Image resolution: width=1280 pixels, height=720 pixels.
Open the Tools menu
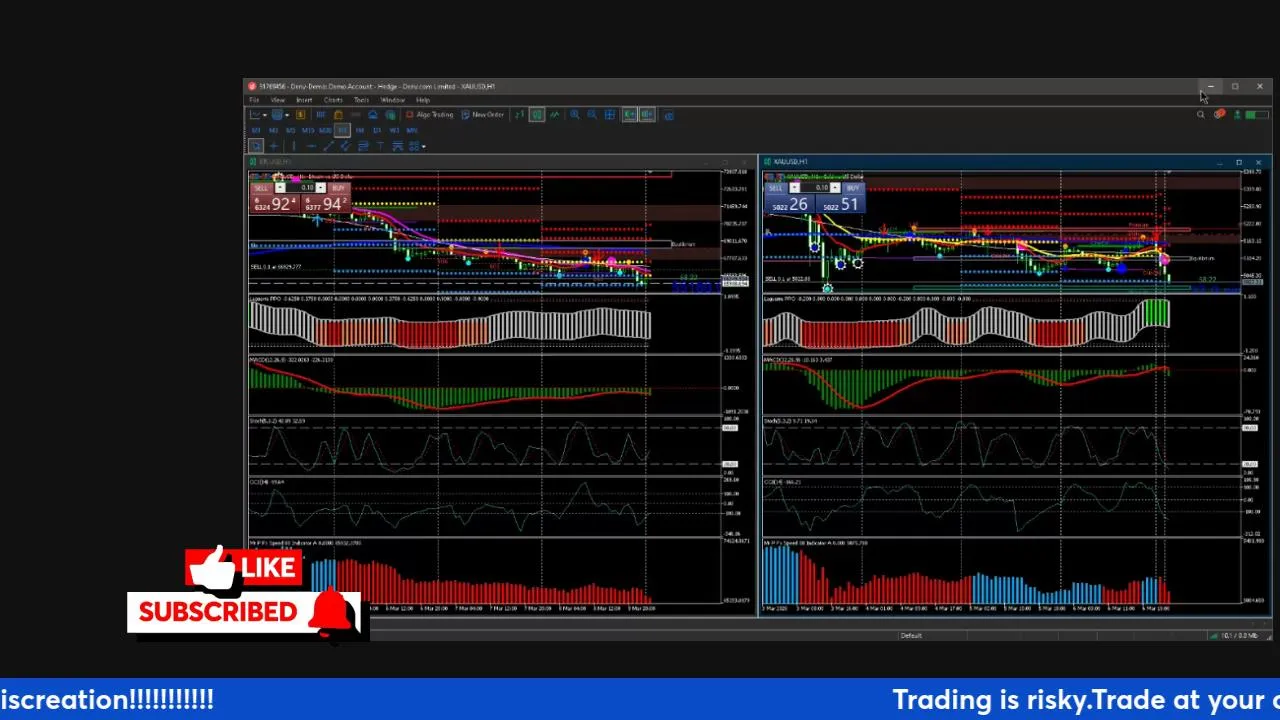[361, 100]
